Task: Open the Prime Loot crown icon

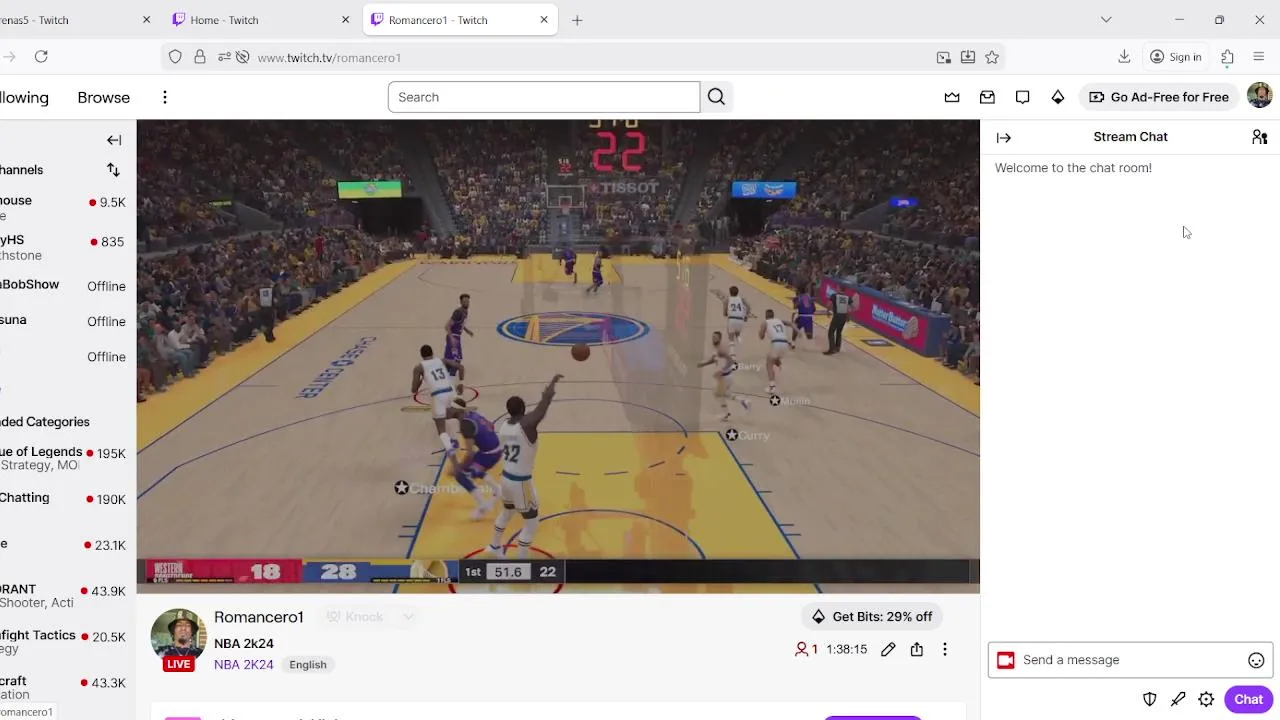Action: point(952,97)
